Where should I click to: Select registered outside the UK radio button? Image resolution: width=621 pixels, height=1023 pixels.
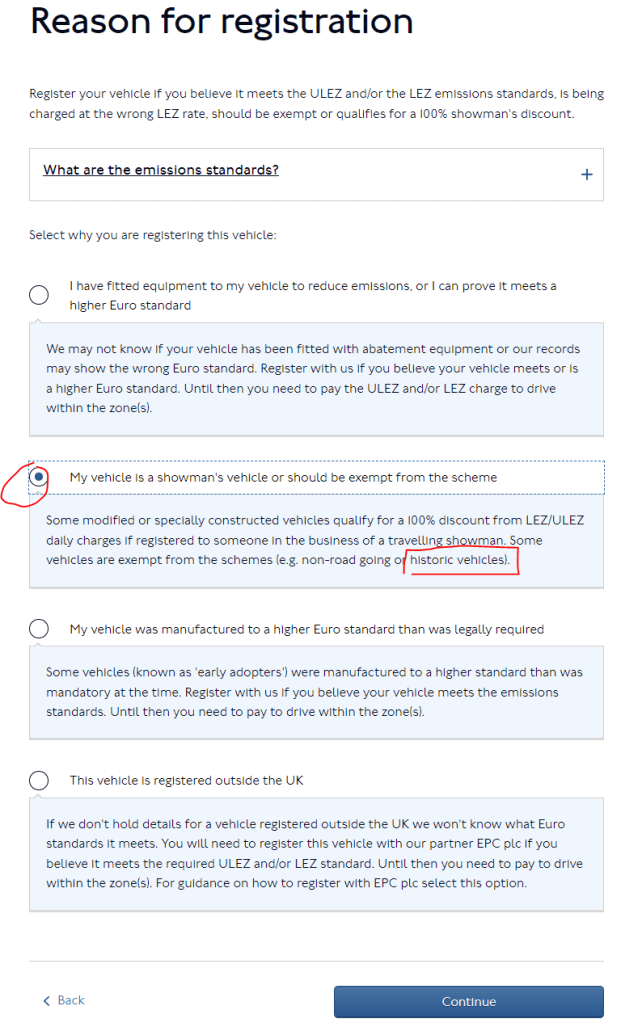[39, 780]
